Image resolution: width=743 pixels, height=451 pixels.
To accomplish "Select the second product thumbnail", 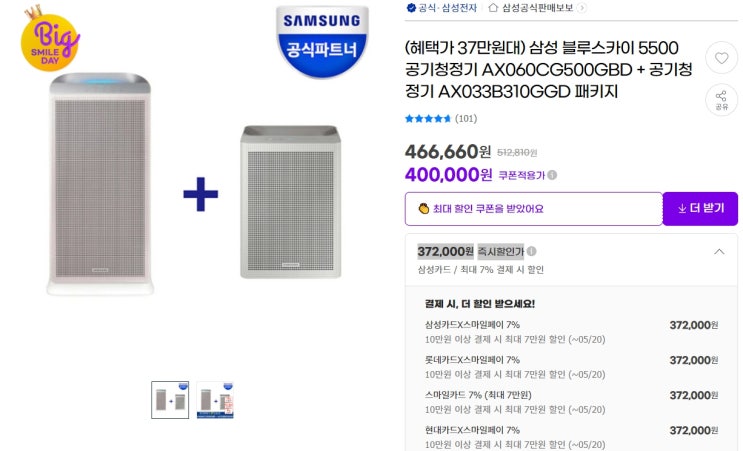I will click(x=215, y=399).
